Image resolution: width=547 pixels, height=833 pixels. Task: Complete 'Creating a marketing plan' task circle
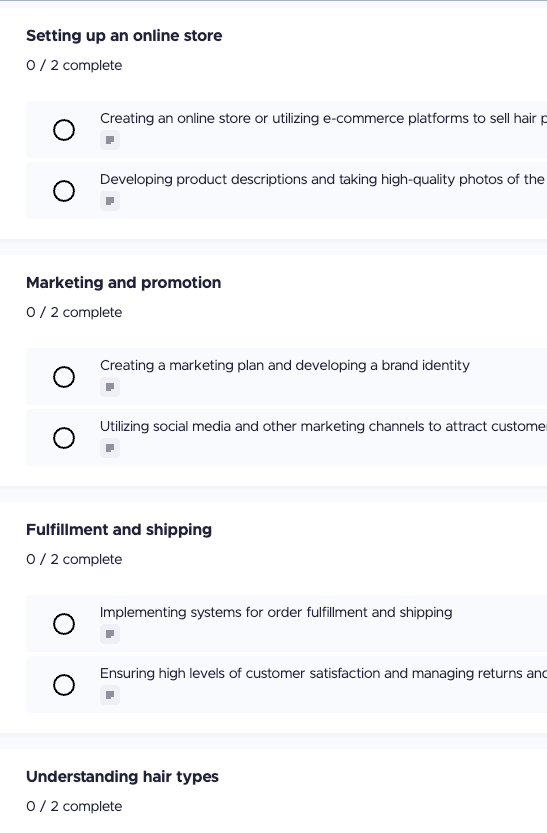tap(64, 377)
